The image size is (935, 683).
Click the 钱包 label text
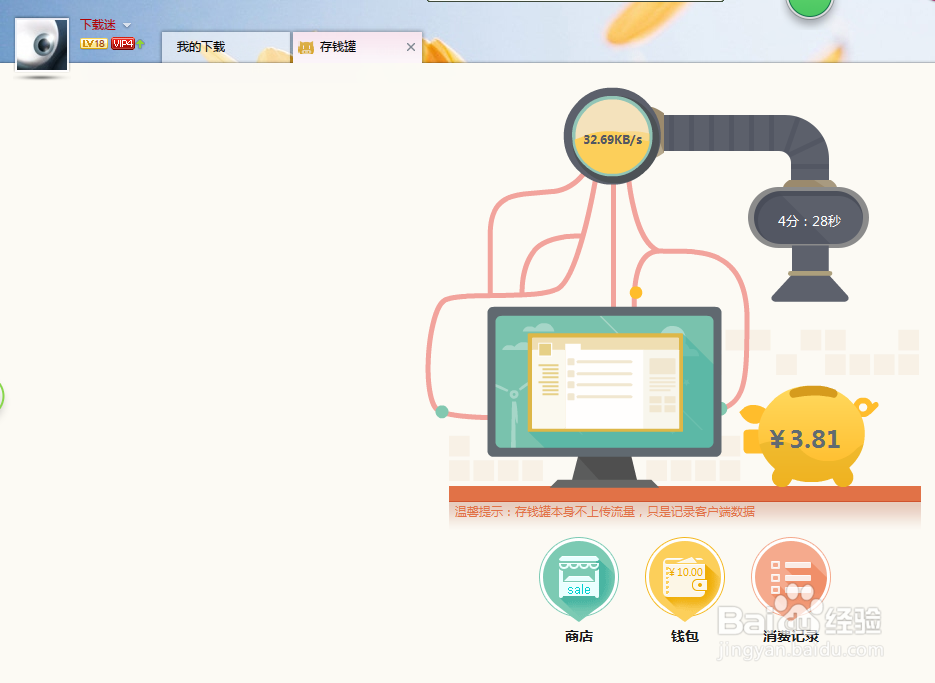point(685,636)
